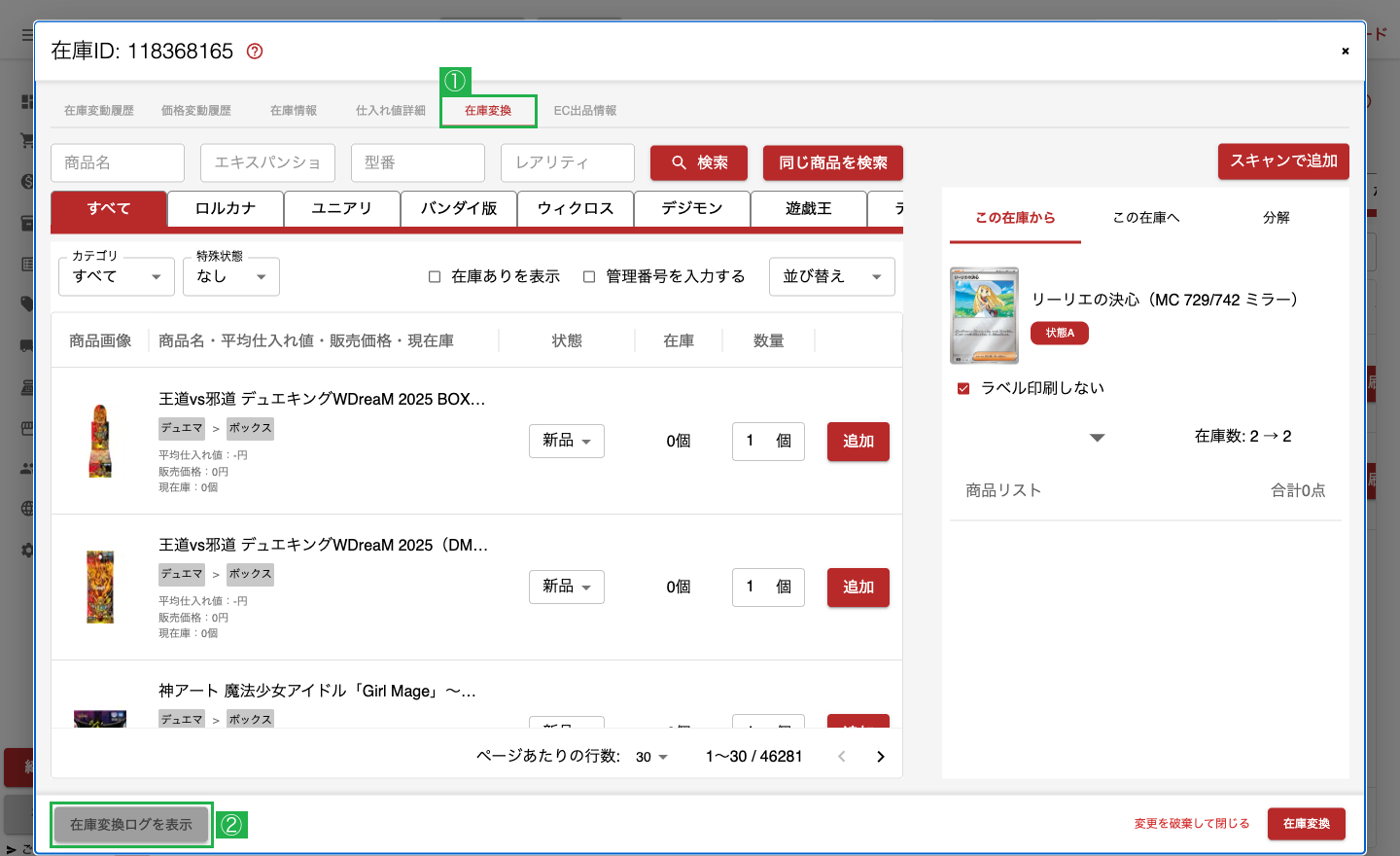
Task: Click 変更を破棄して閉じる link
Action: coord(1192,824)
